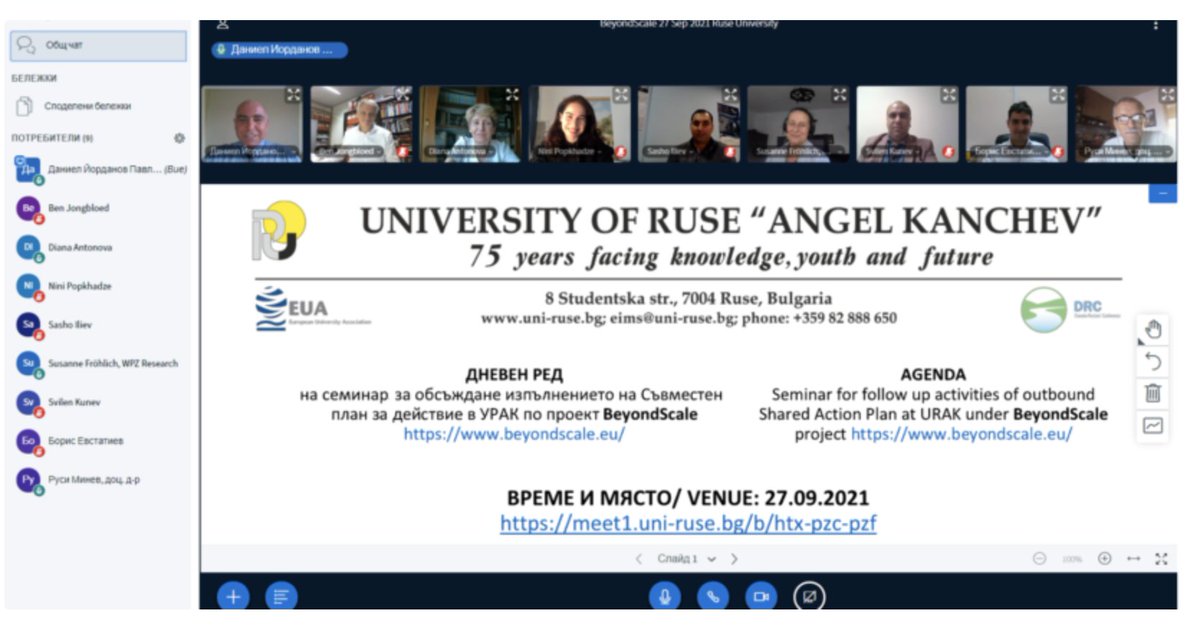Open the options three-dot menu
1200x626 pixels.
point(1156,25)
